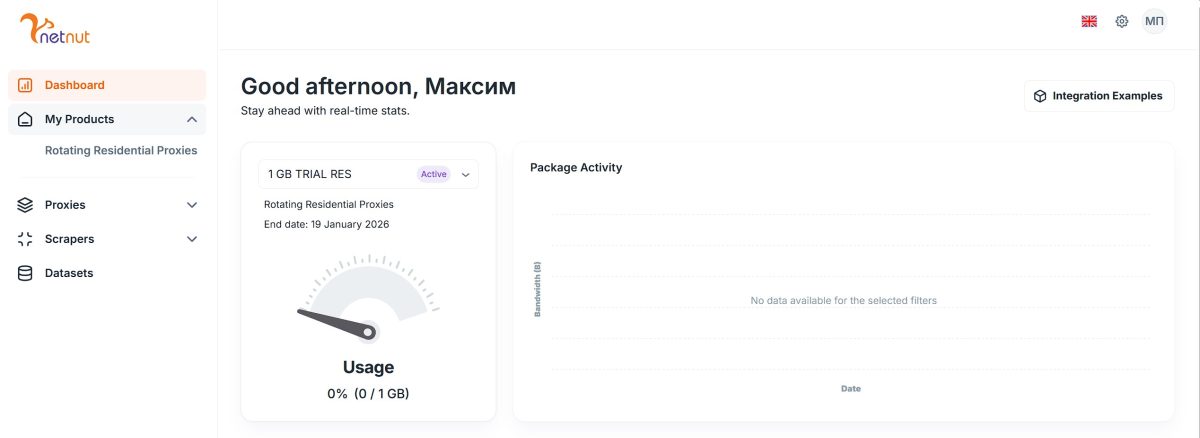Collapse the My Products section chevron
This screenshot has height=438, width=1200.
pyautogui.click(x=192, y=119)
